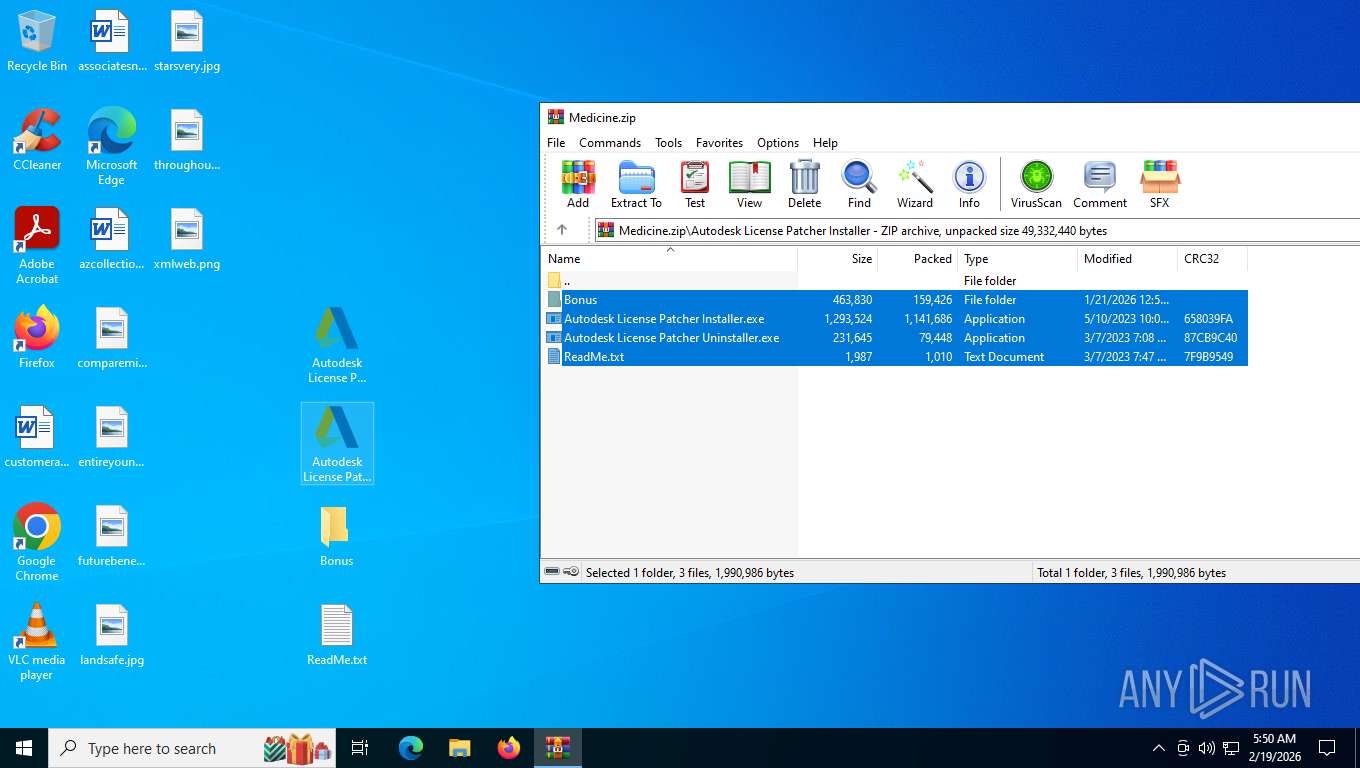Click the Info toolbar icon

(969, 185)
